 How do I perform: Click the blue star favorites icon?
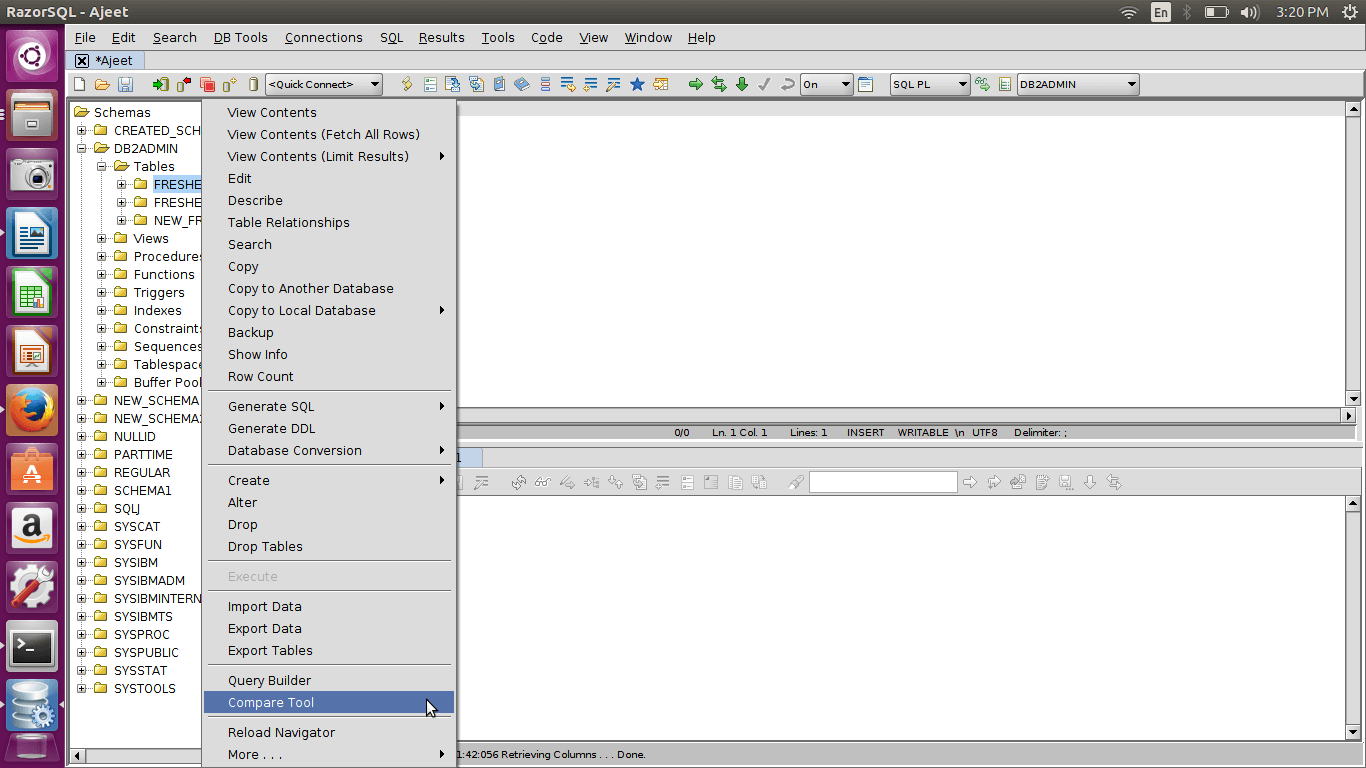(x=637, y=85)
